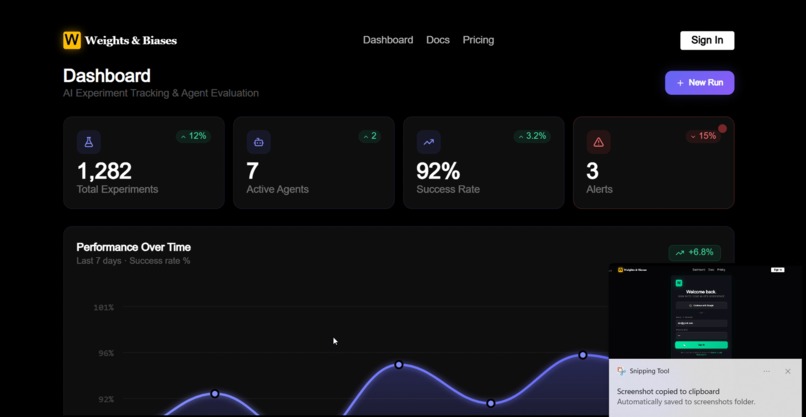Click the Sign In button
Screen dimensions: 806x417
click(x=707, y=40)
